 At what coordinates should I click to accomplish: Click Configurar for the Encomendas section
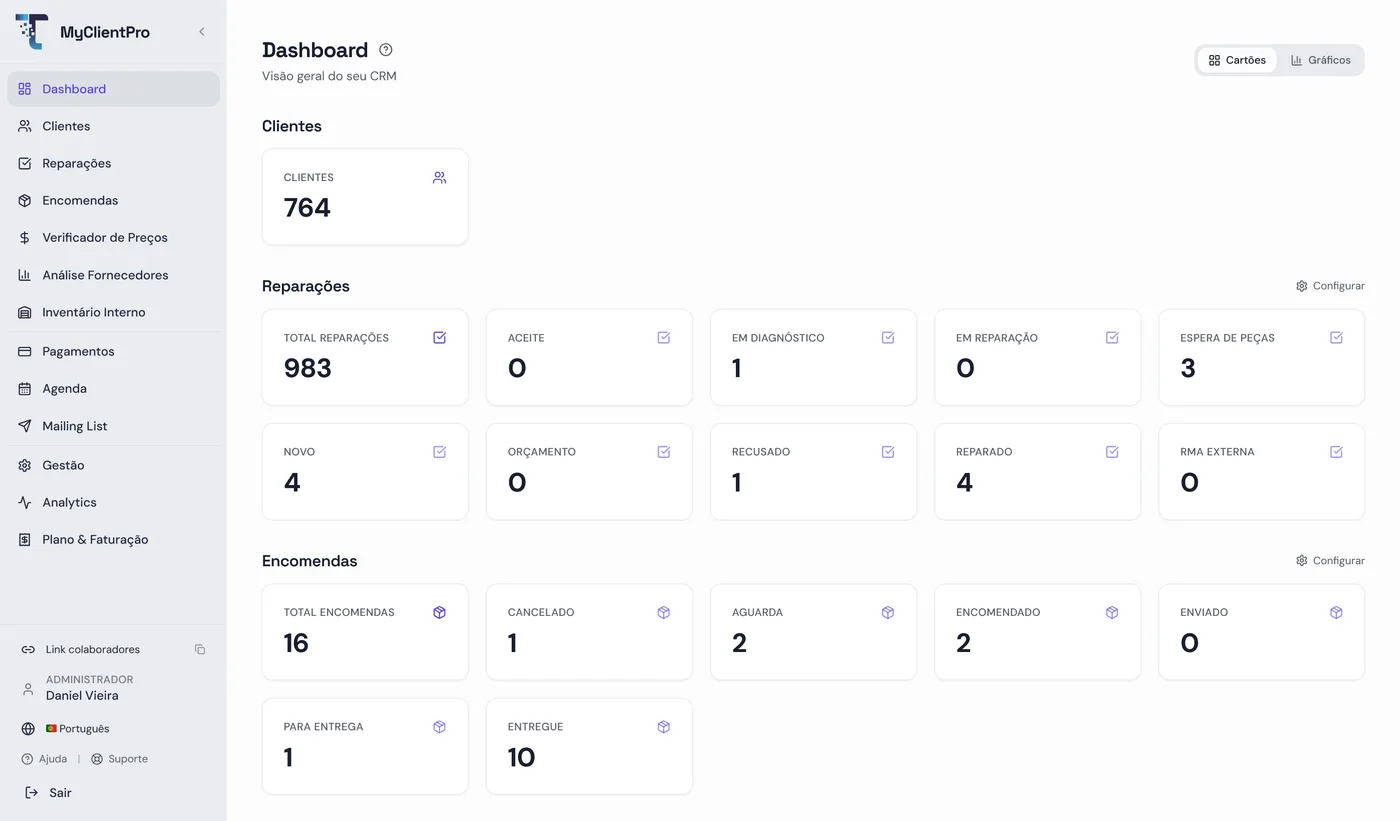(1330, 561)
